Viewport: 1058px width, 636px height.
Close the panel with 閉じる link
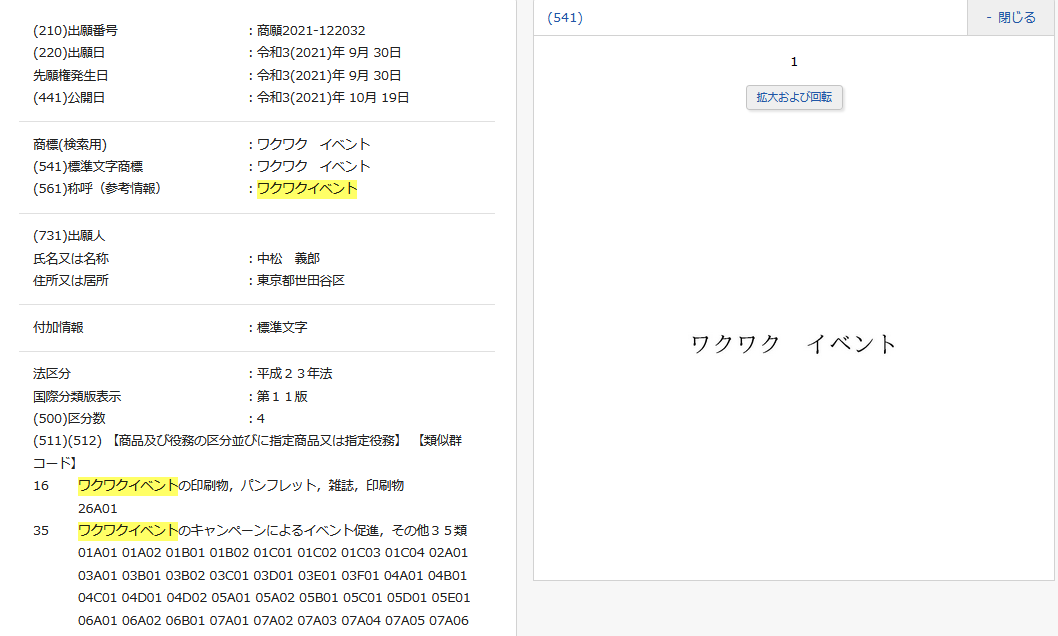pos(1011,18)
